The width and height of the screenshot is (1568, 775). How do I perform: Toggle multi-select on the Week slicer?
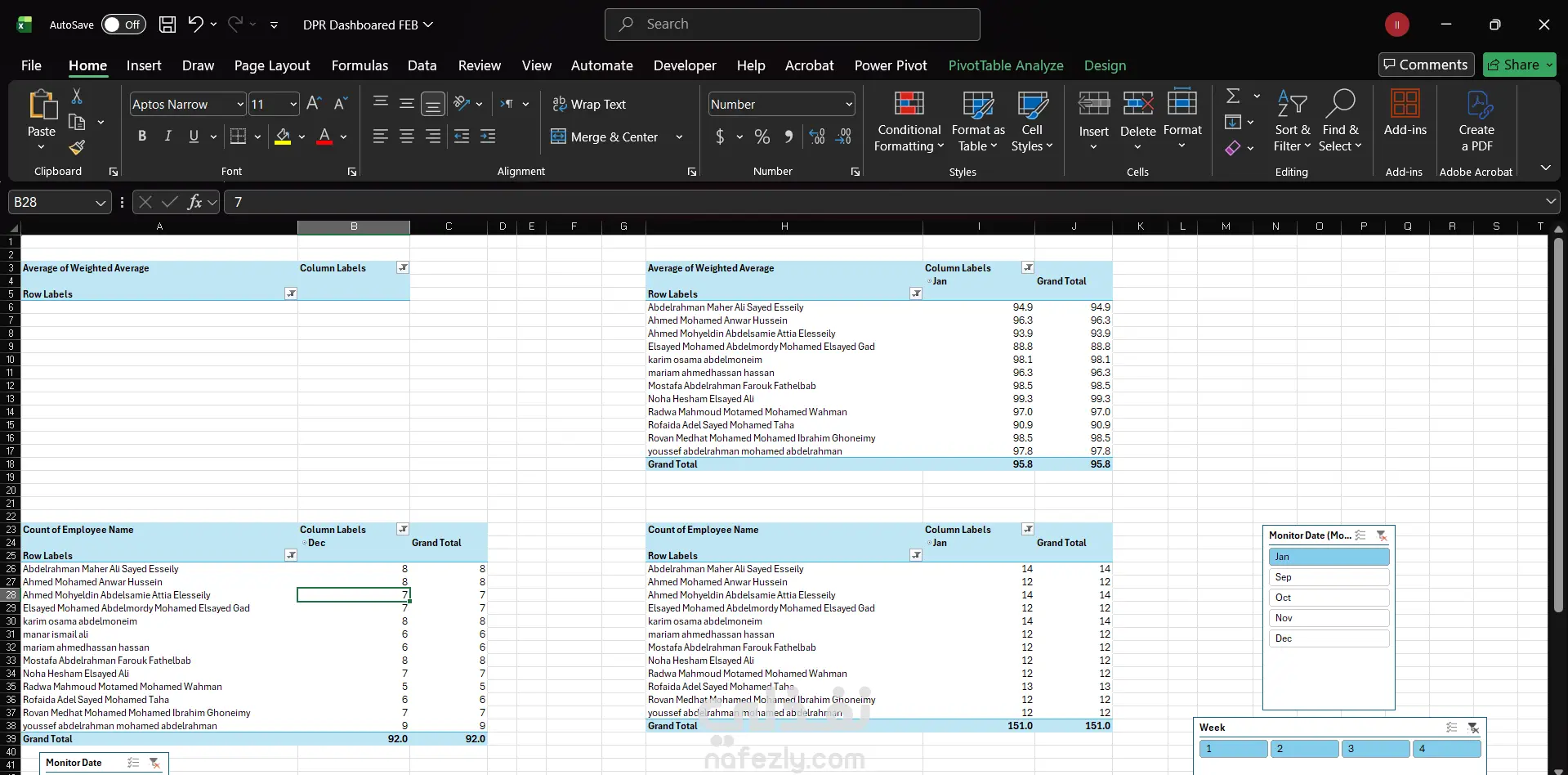(x=1451, y=728)
